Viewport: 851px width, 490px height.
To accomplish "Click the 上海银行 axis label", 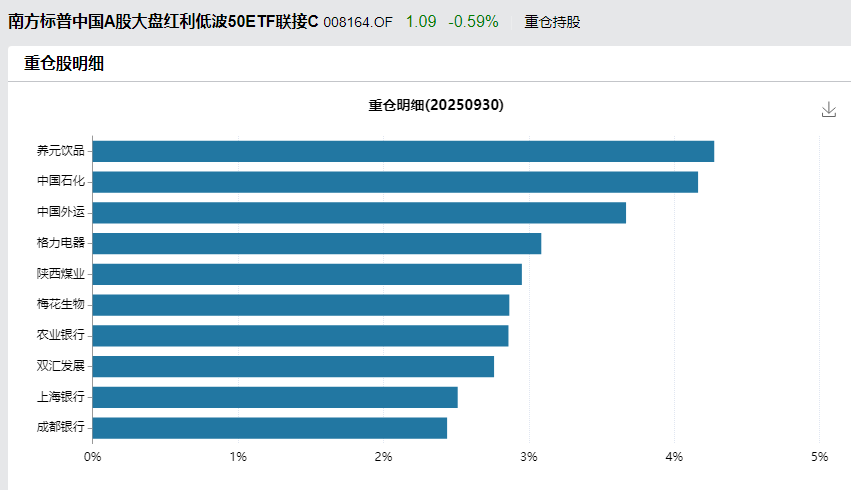I will tap(61, 397).
